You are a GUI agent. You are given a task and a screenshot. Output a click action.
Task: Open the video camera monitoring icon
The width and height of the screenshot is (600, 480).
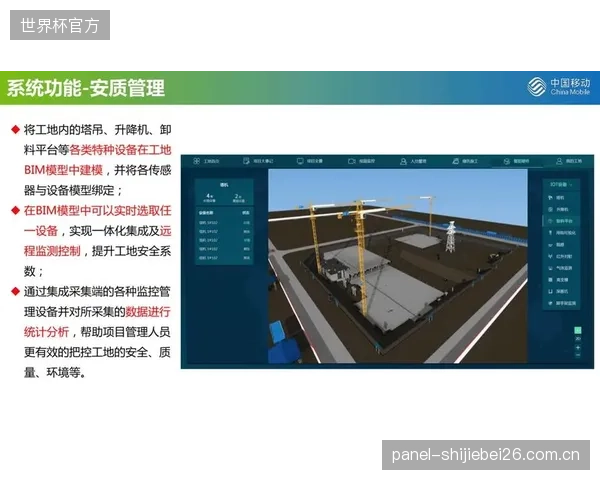pos(352,161)
